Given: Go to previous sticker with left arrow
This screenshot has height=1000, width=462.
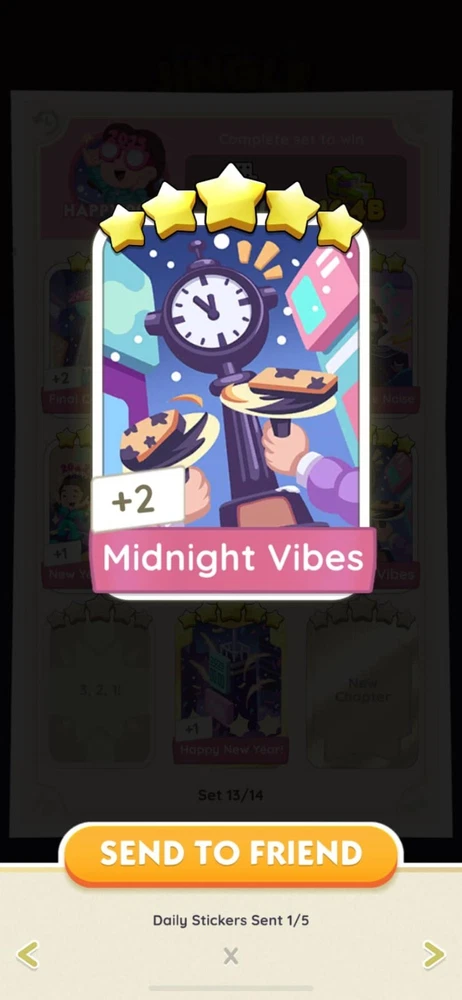Looking at the screenshot, I should (x=27, y=955).
